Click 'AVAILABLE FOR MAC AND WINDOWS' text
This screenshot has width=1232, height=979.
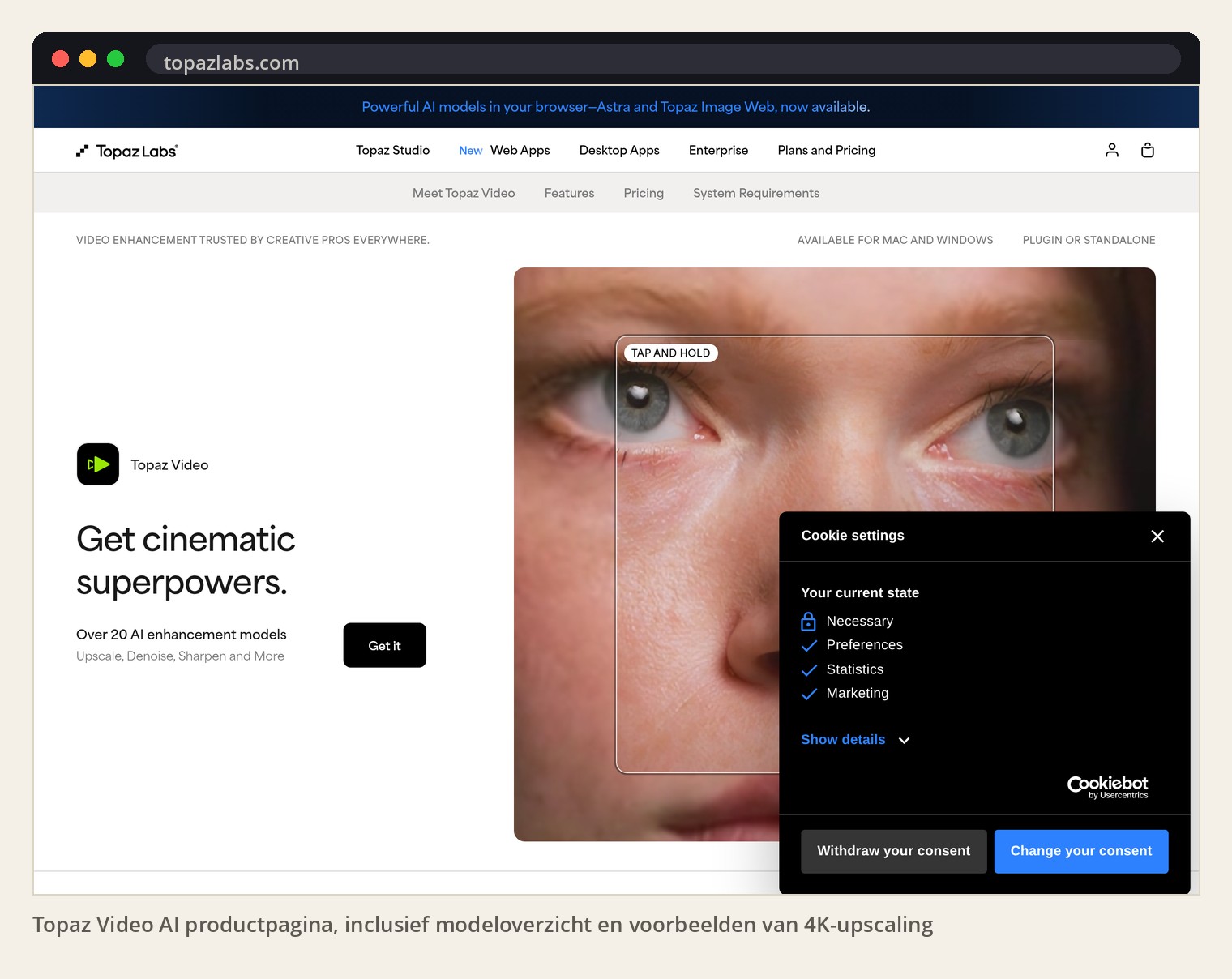[895, 240]
